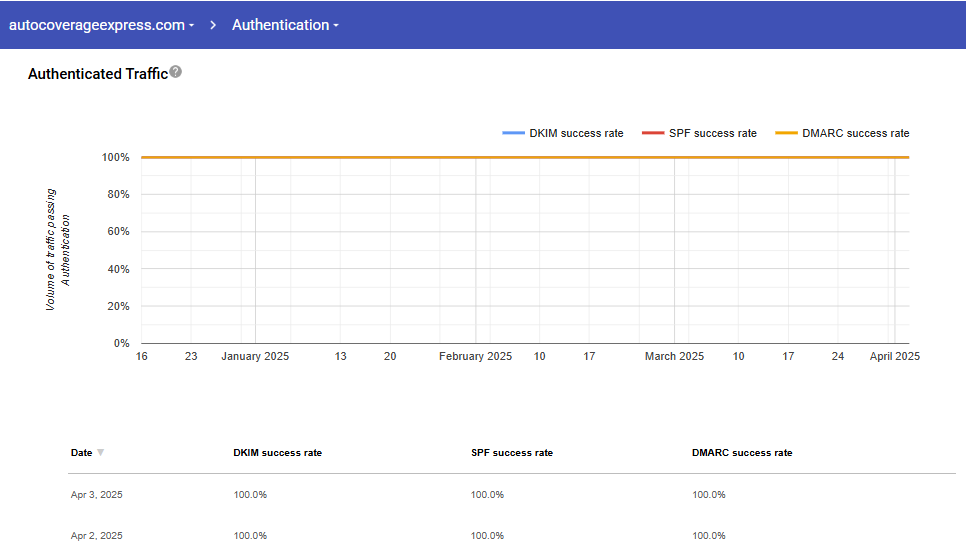Click the breadcrumb chevron separator

pos(214,25)
